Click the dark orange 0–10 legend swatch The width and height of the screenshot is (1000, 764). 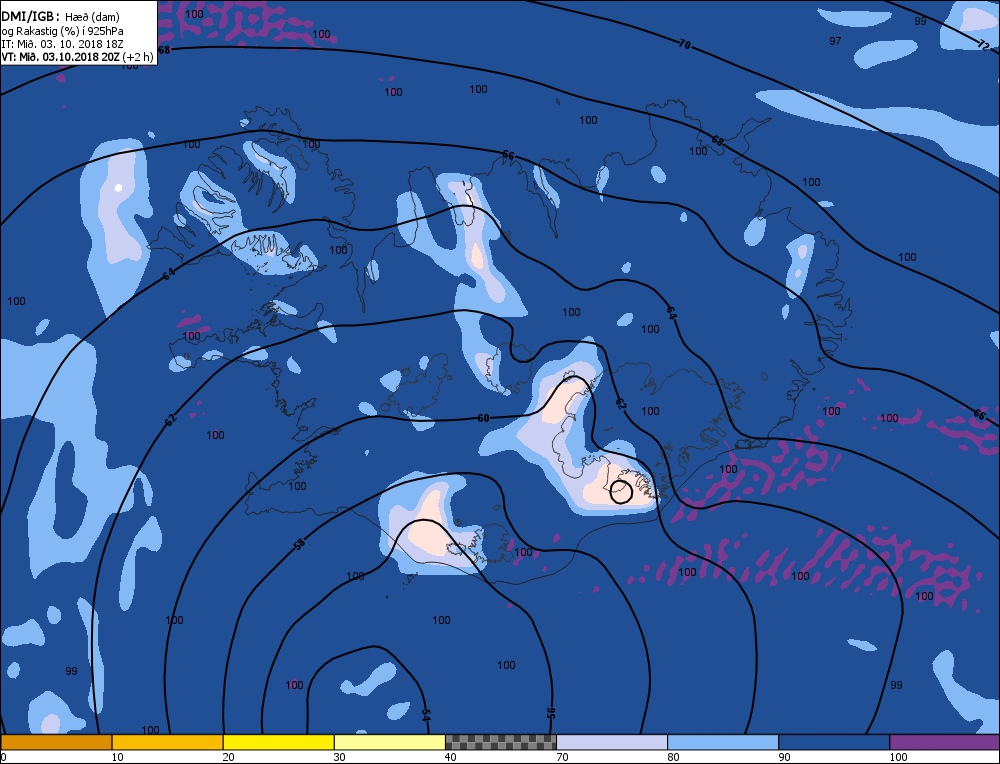pyautogui.click(x=56, y=742)
